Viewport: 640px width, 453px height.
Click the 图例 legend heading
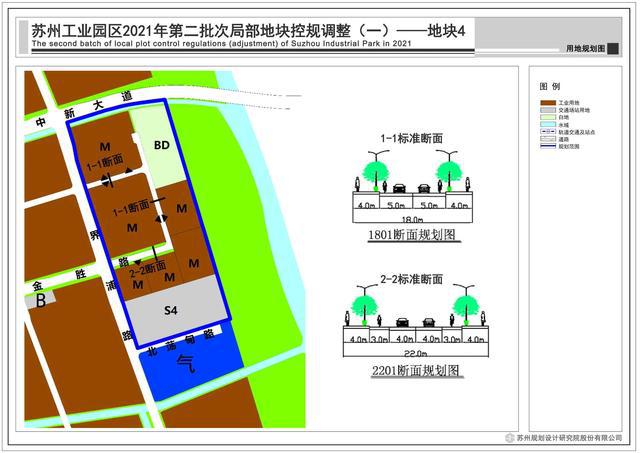click(x=550, y=87)
